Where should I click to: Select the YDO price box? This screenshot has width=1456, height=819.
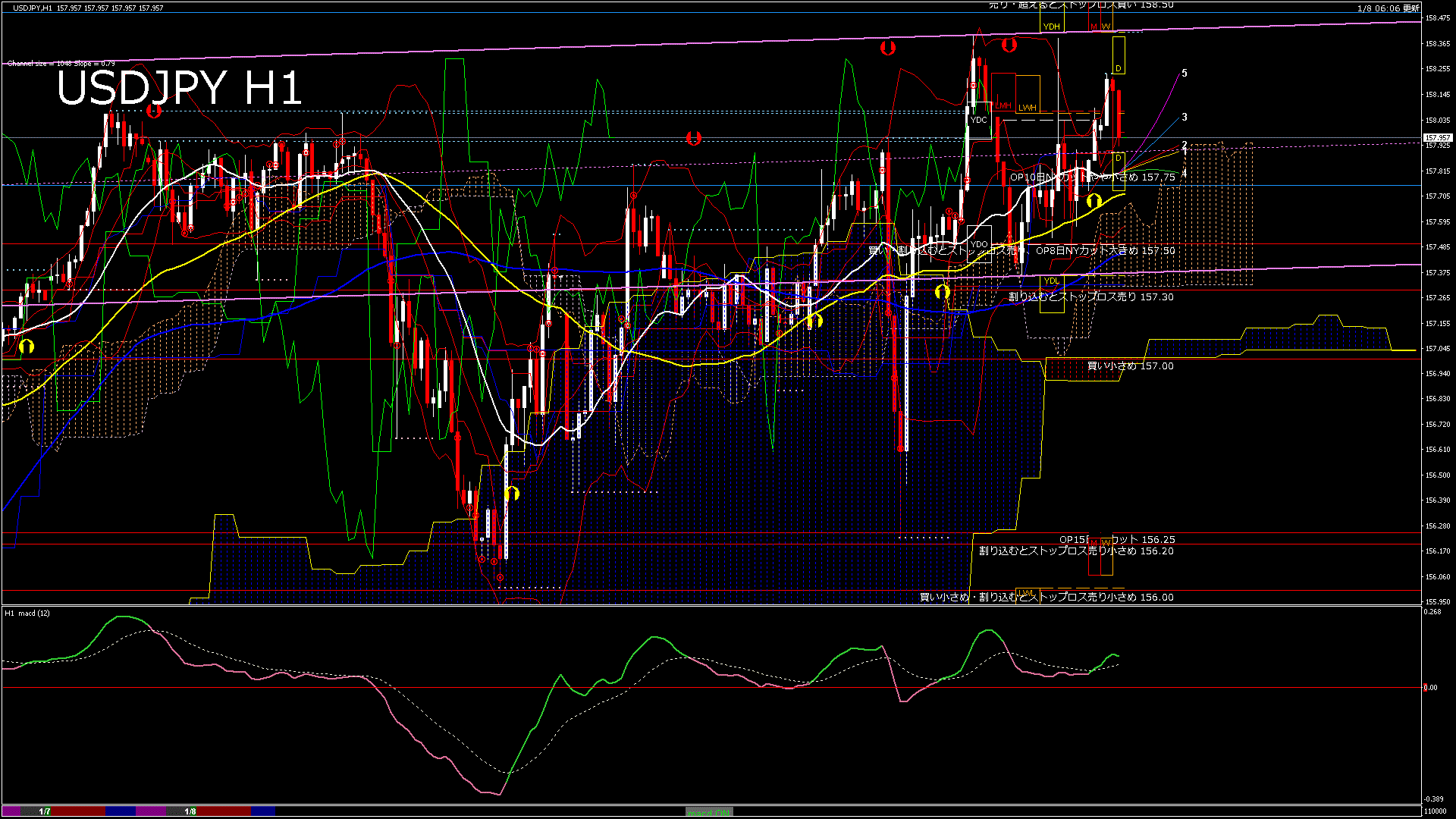pyautogui.click(x=978, y=244)
